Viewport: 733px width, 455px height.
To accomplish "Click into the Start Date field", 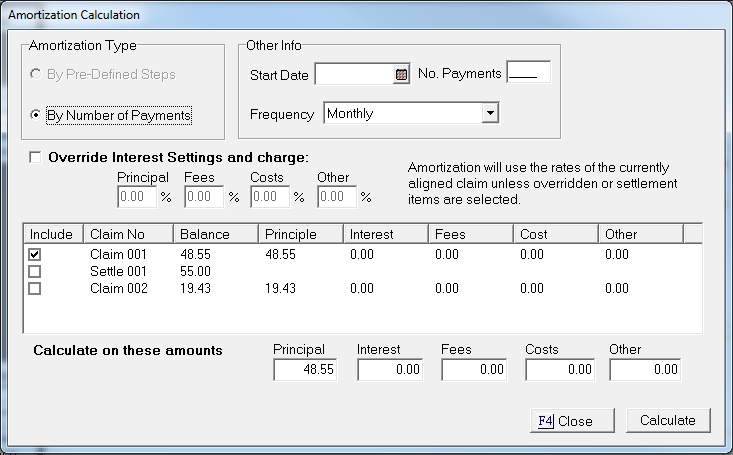I will (x=354, y=74).
